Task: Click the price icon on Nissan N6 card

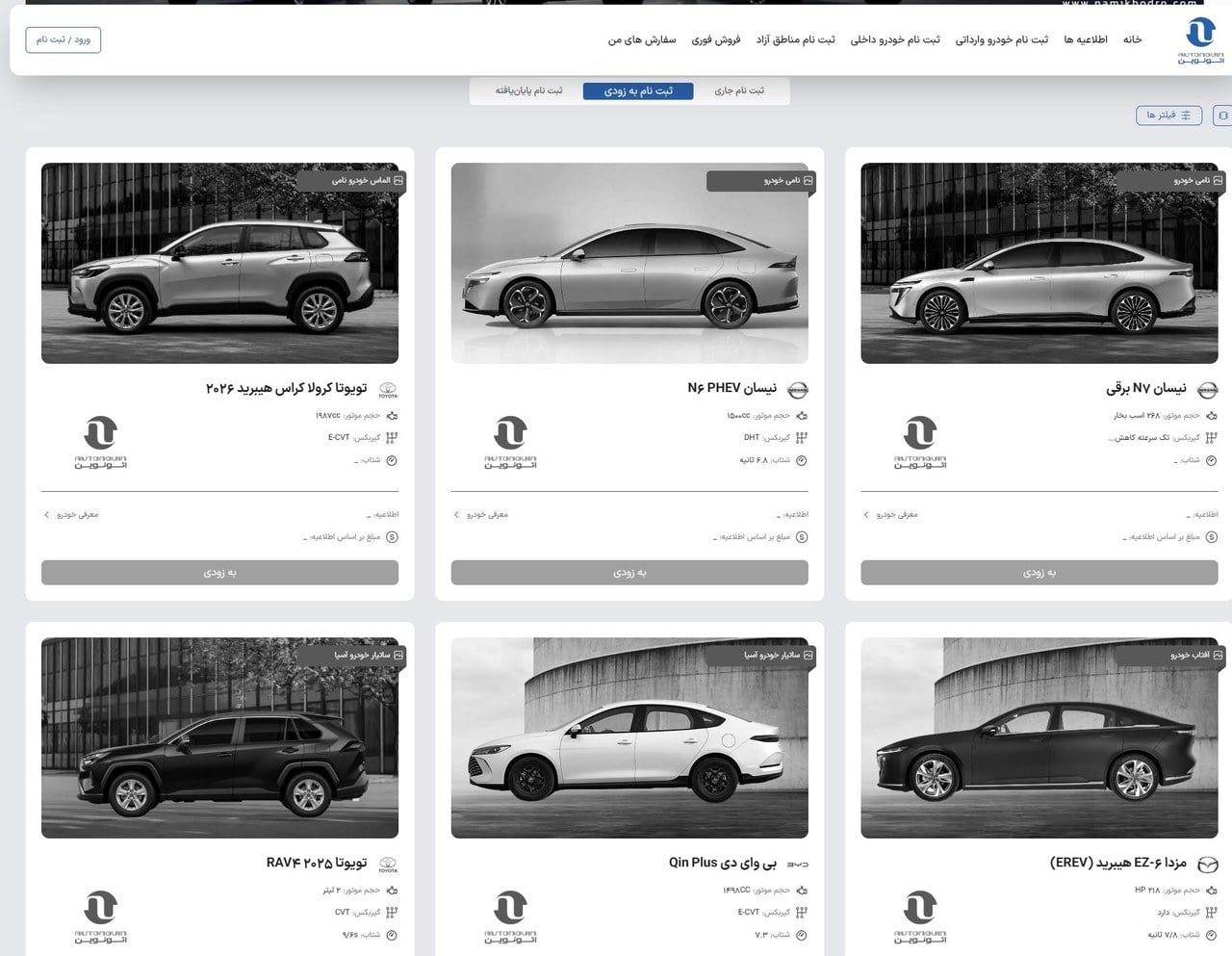Action: tap(802, 537)
